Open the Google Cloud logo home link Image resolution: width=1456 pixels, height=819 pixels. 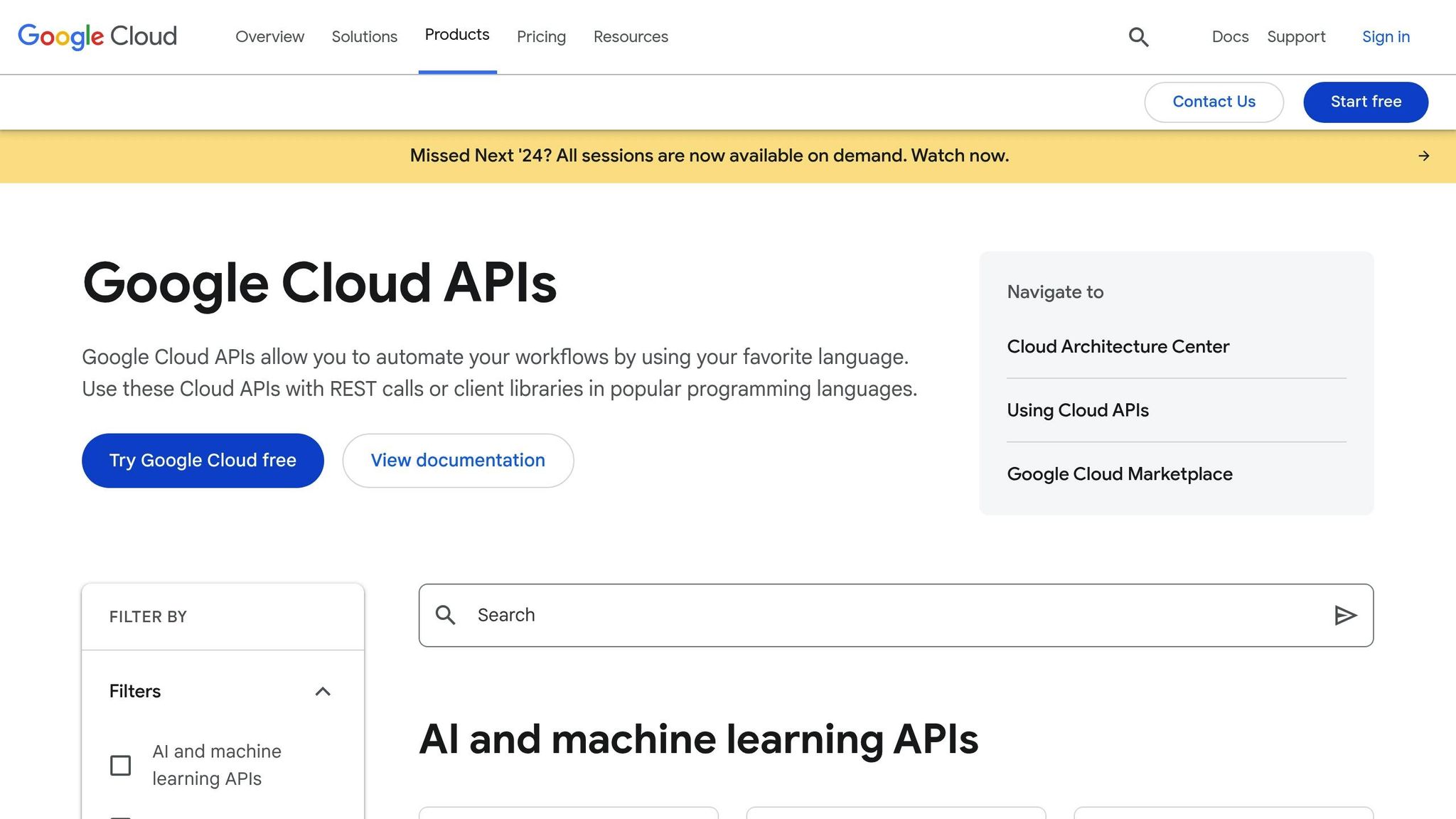coord(97,36)
